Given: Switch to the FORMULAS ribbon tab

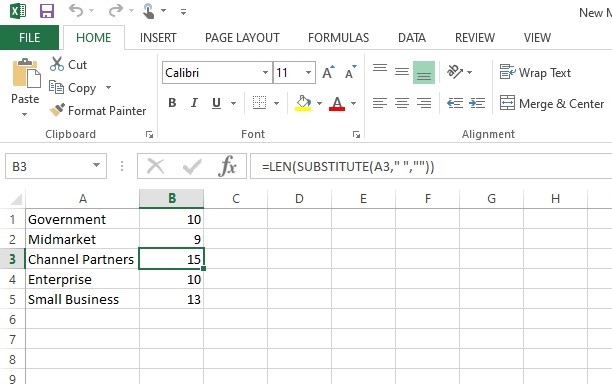Looking at the screenshot, I should coord(338,38).
